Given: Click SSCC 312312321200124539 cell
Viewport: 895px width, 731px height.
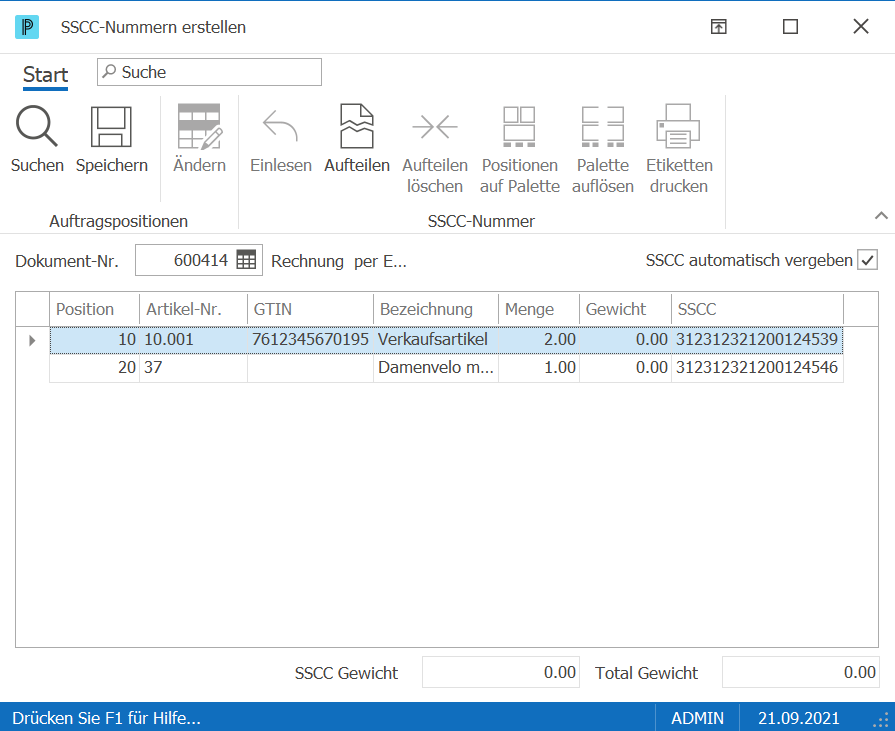Looking at the screenshot, I should point(757,340).
